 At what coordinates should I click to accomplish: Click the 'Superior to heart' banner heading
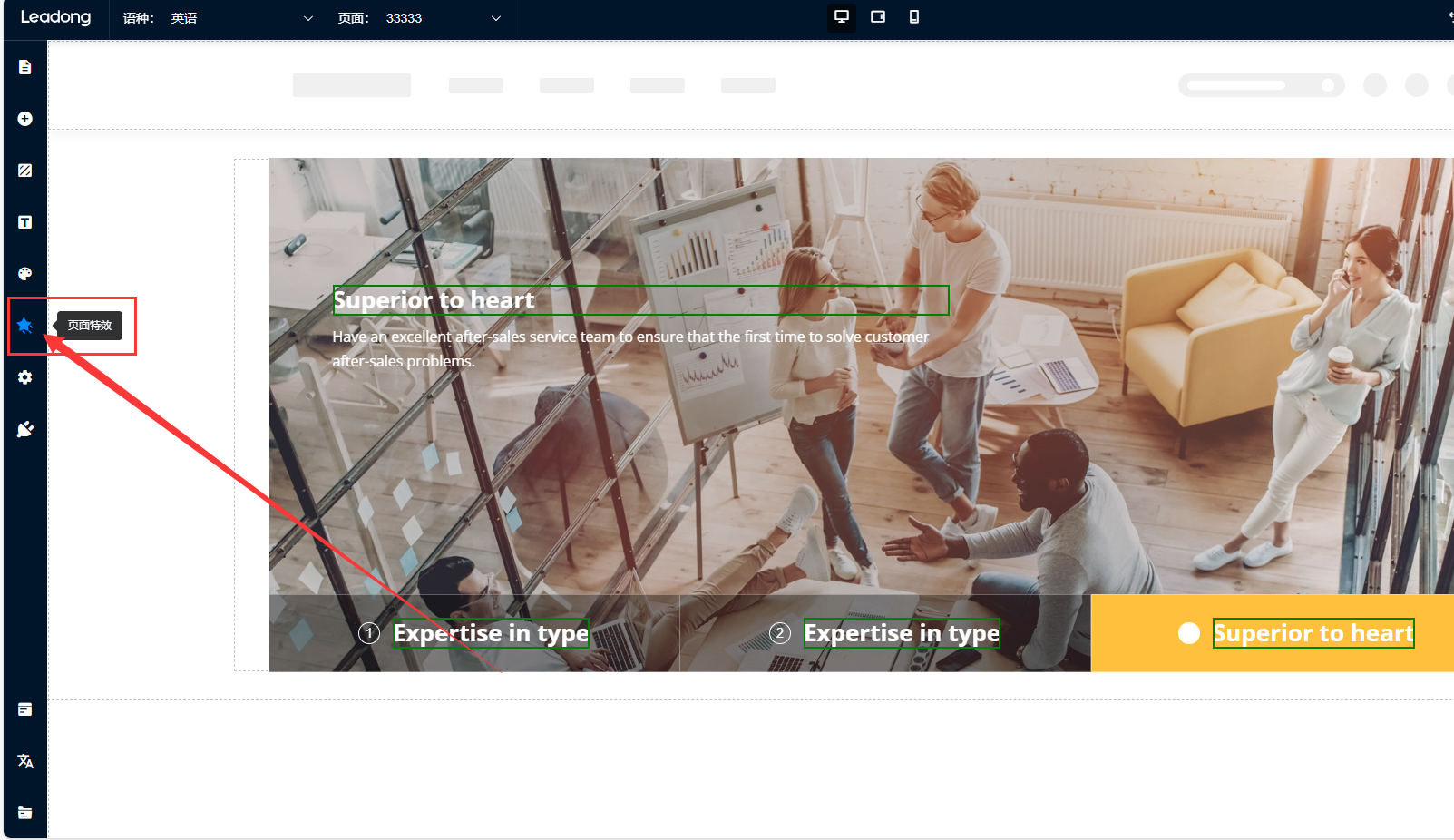pos(434,300)
